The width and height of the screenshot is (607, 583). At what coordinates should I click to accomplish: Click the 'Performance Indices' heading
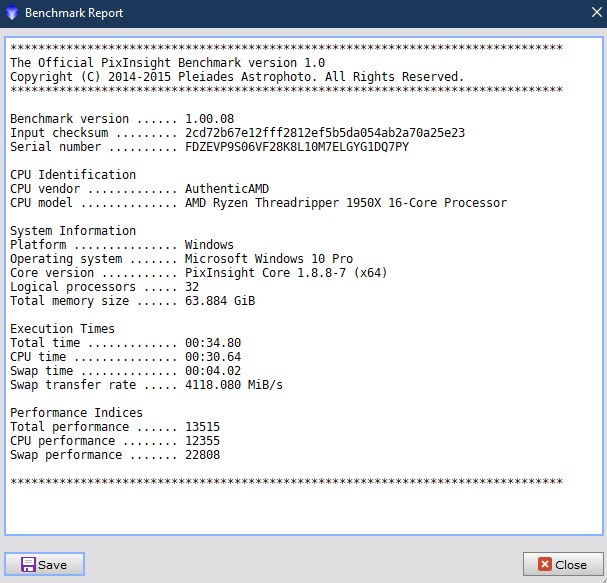[x=76, y=413]
